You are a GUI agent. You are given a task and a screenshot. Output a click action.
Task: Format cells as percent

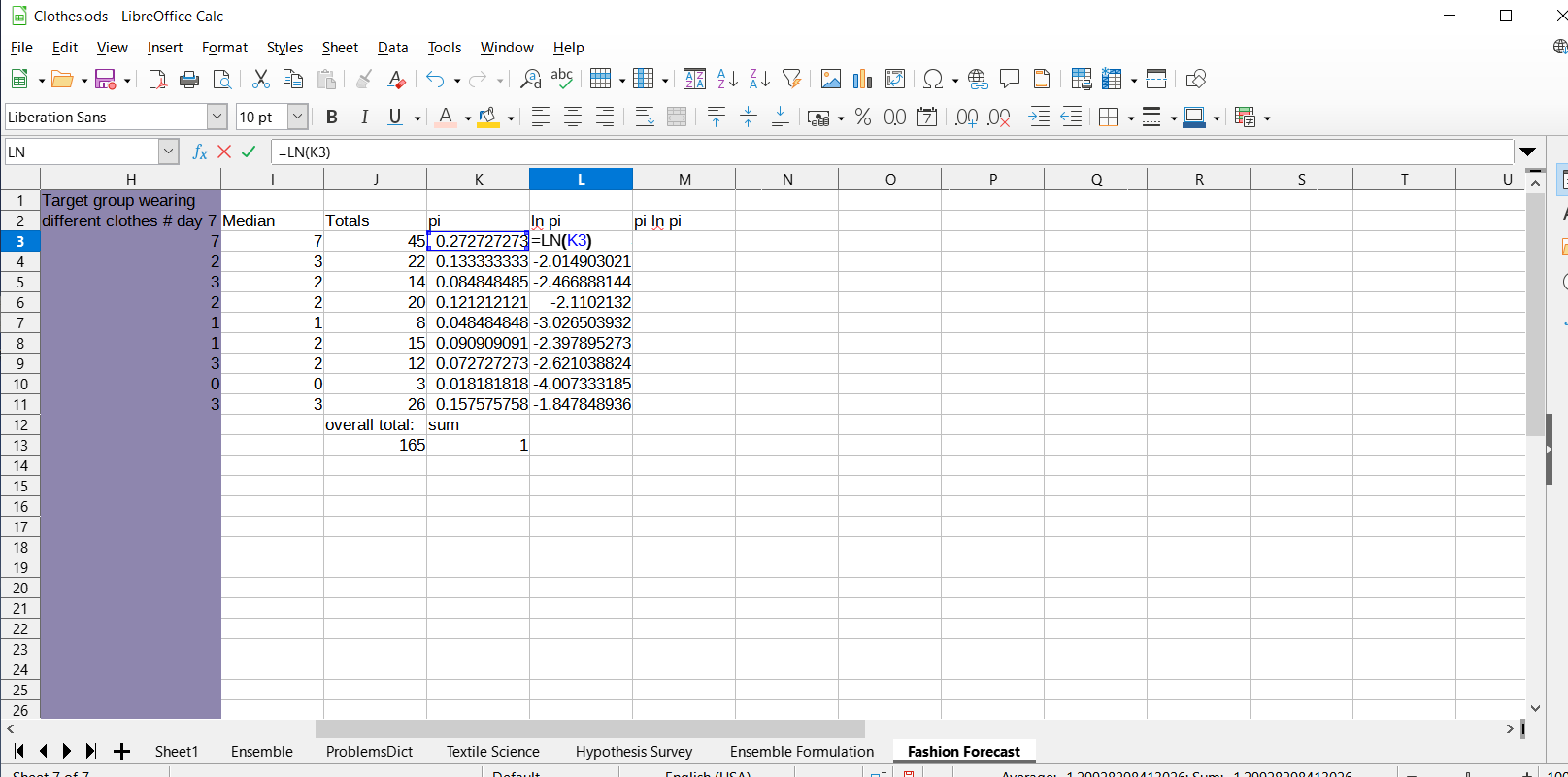[x=863, y=118]
